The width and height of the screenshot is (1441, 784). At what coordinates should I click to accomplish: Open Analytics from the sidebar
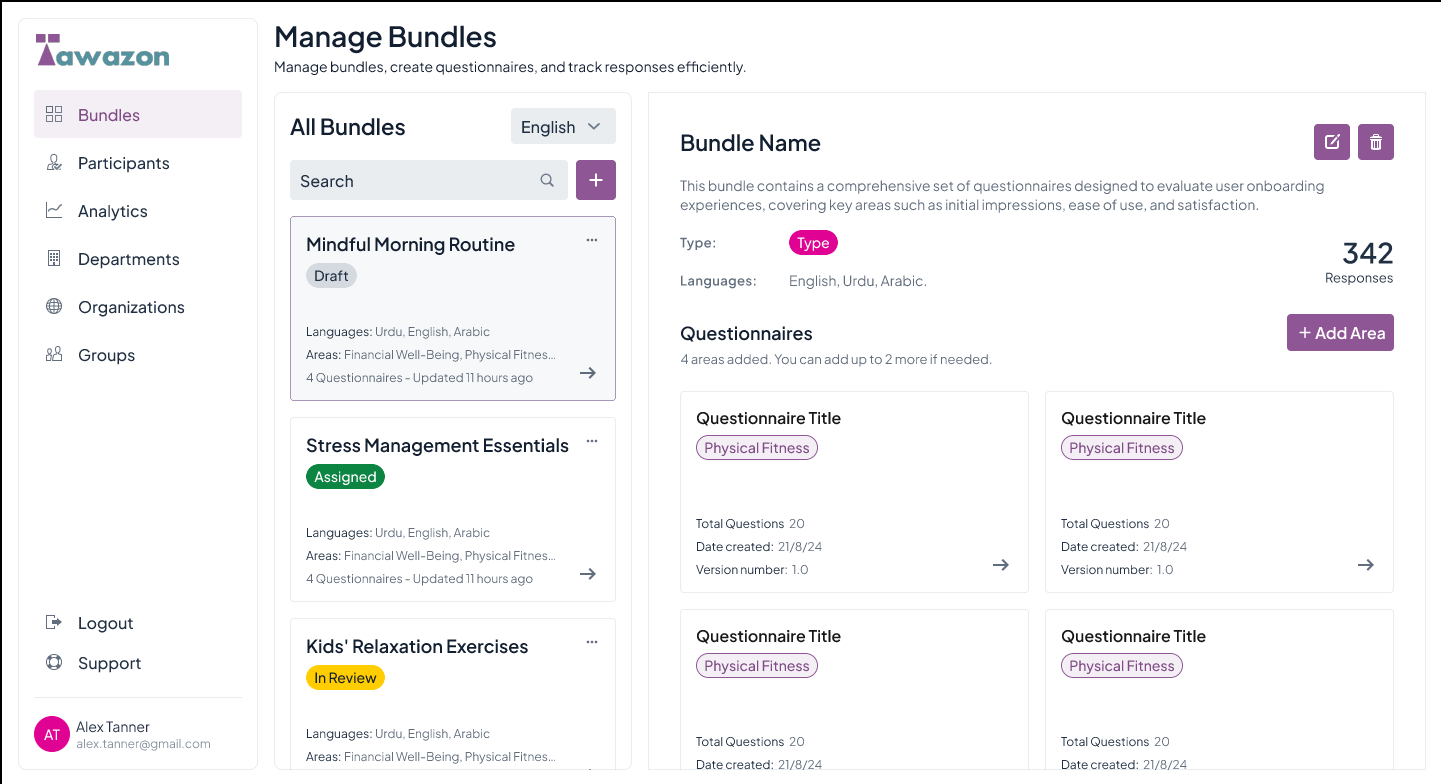(112, 211)
